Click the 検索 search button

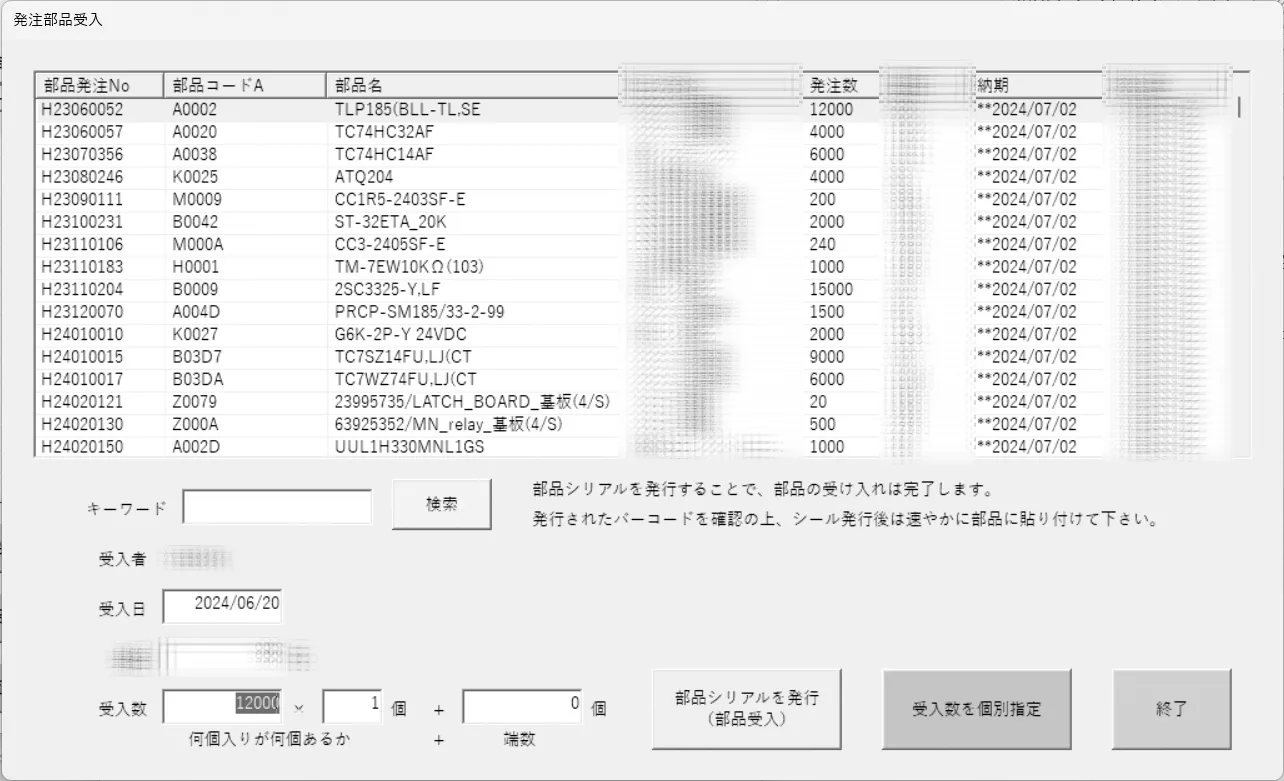click(441, 505)
